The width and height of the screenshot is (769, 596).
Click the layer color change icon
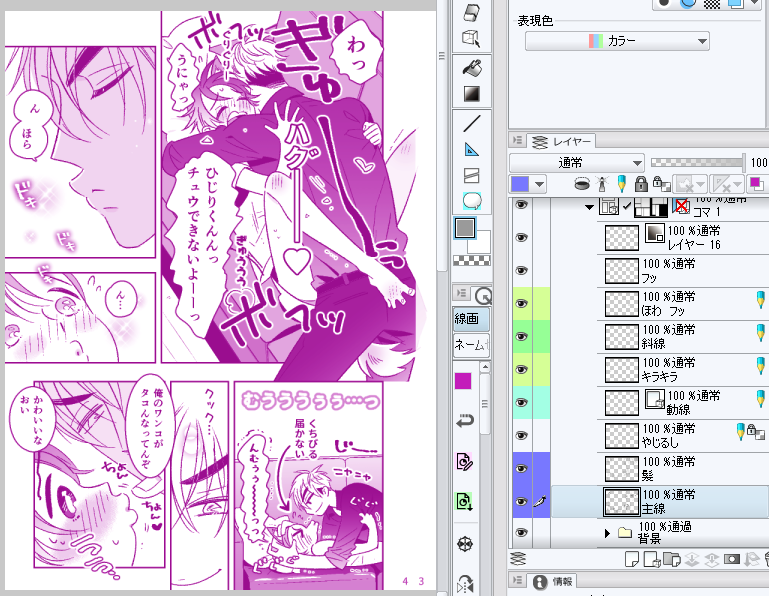pyautogui.click(x=755, y=184)
